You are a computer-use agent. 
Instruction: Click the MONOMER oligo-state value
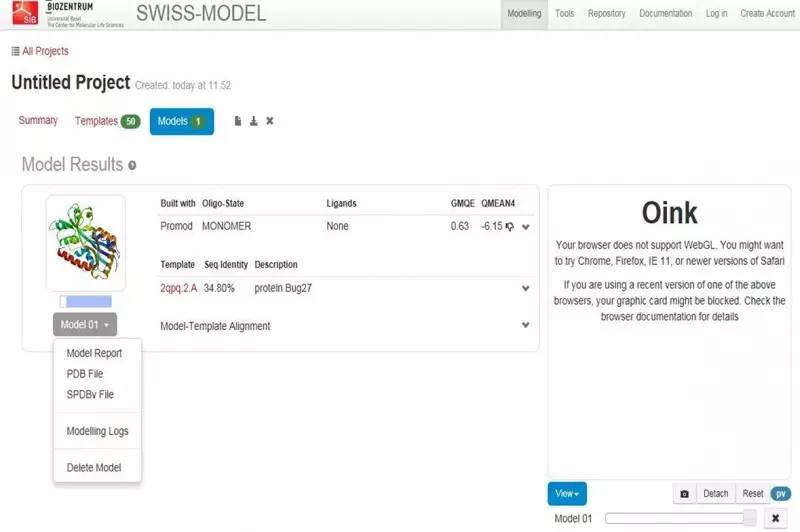click(x=227, y=226)
